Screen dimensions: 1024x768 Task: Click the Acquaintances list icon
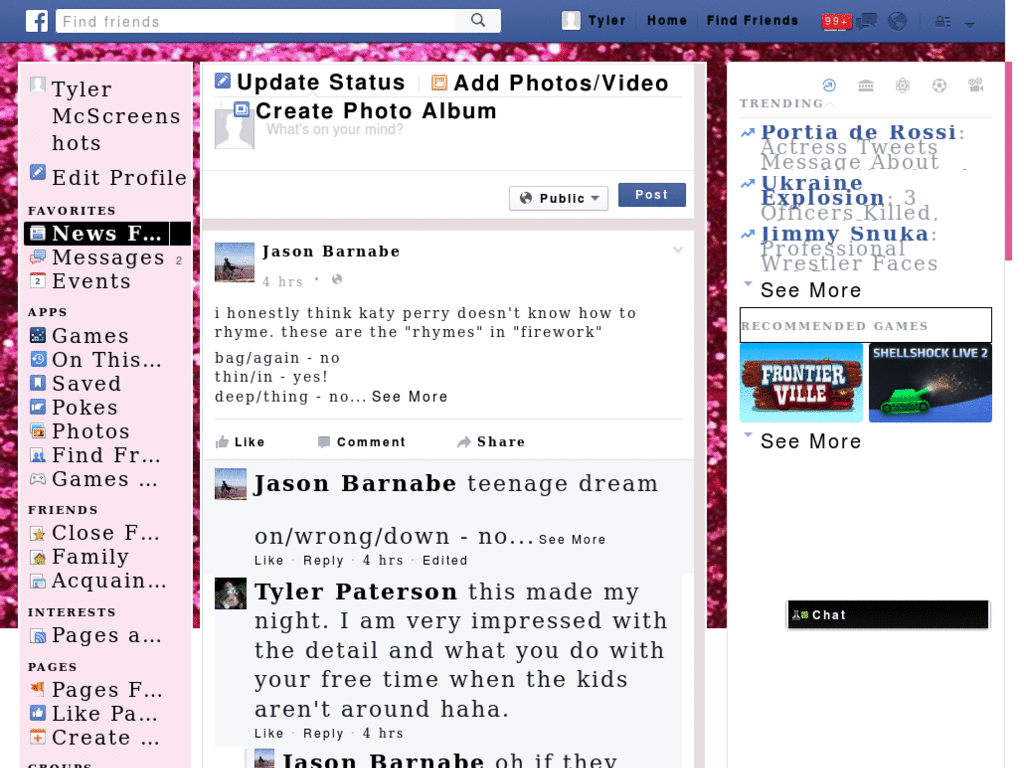pos(38,581)
